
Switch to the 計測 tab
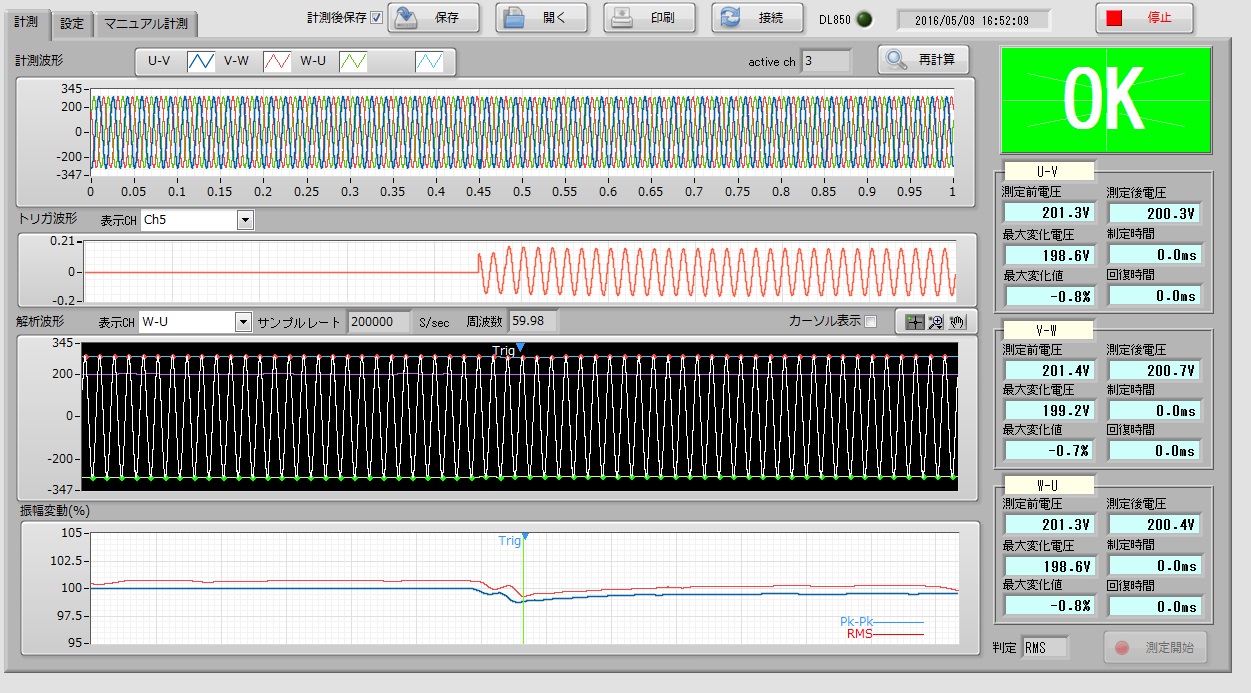25,21
